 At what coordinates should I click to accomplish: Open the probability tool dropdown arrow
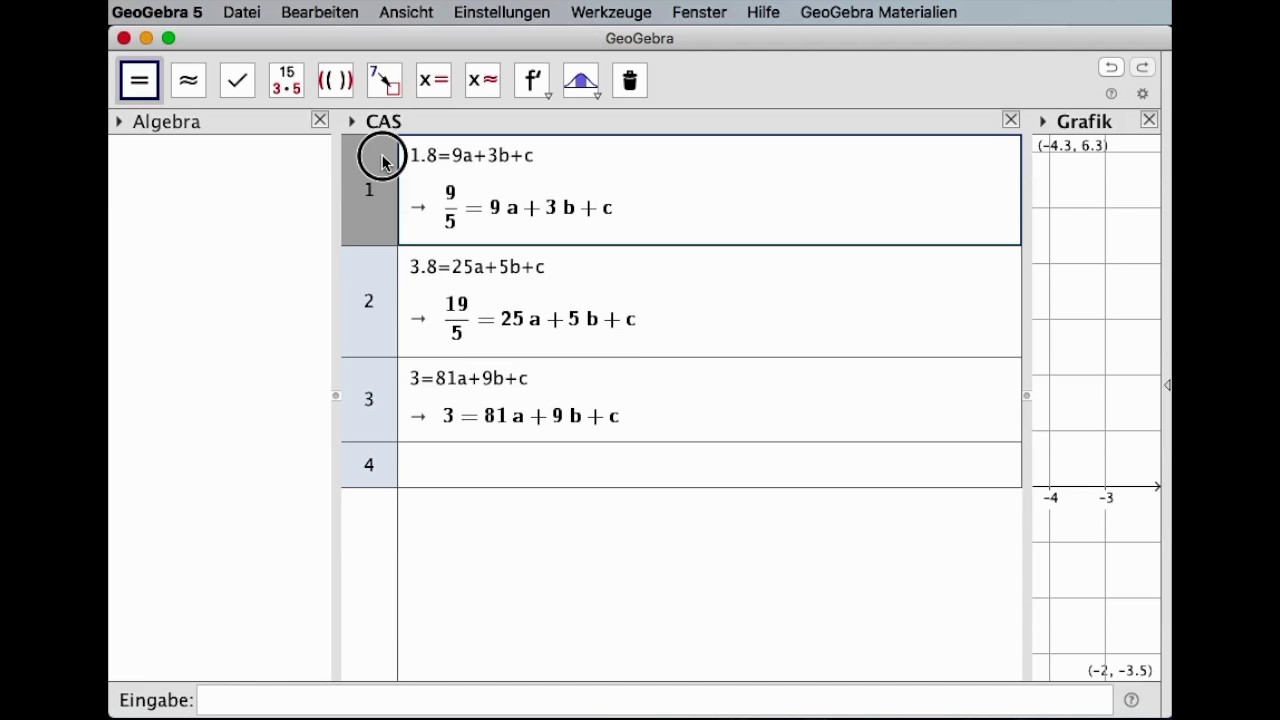[x=597, y=96]
